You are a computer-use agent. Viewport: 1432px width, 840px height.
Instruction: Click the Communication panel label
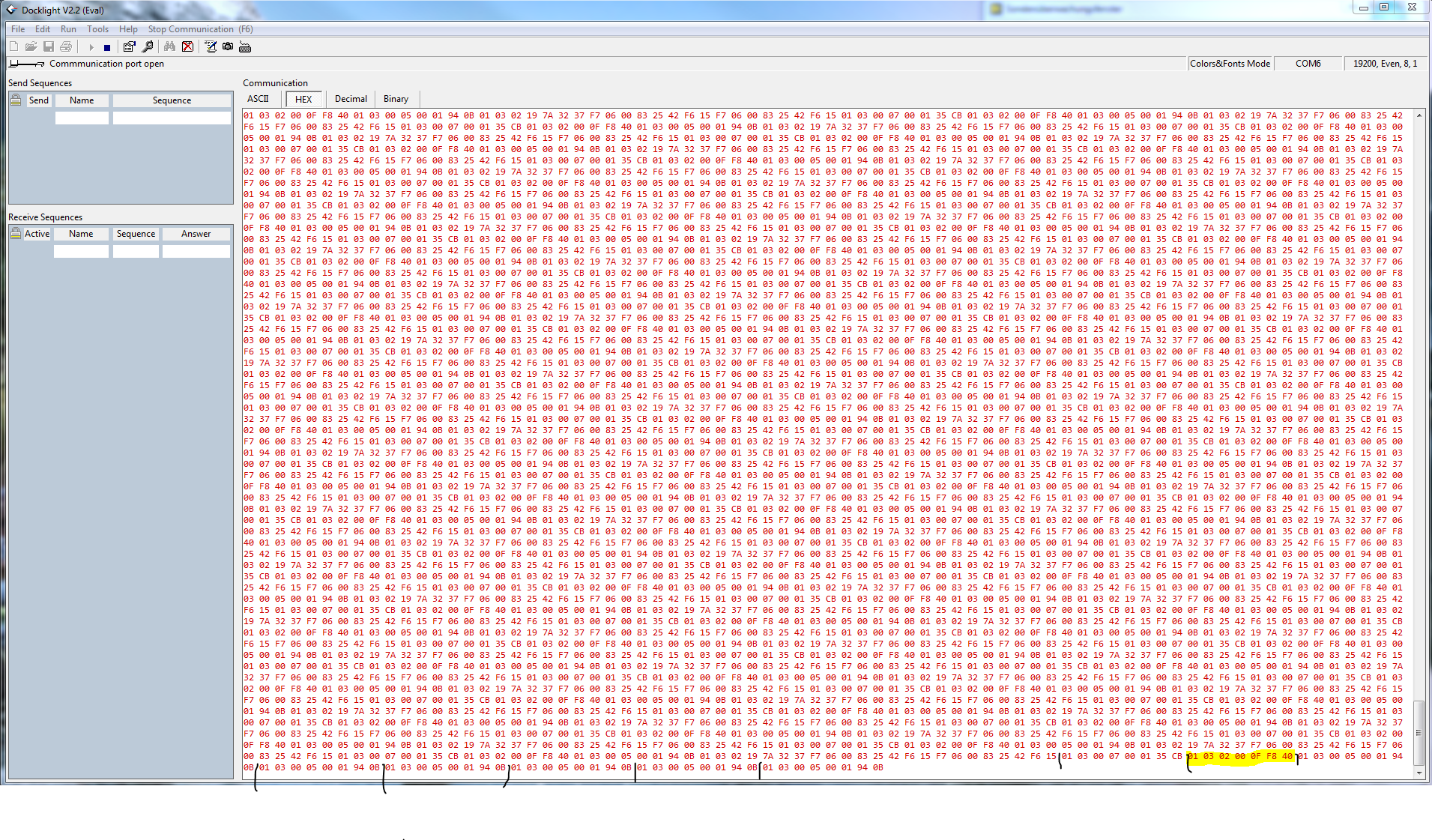[275, 83]
